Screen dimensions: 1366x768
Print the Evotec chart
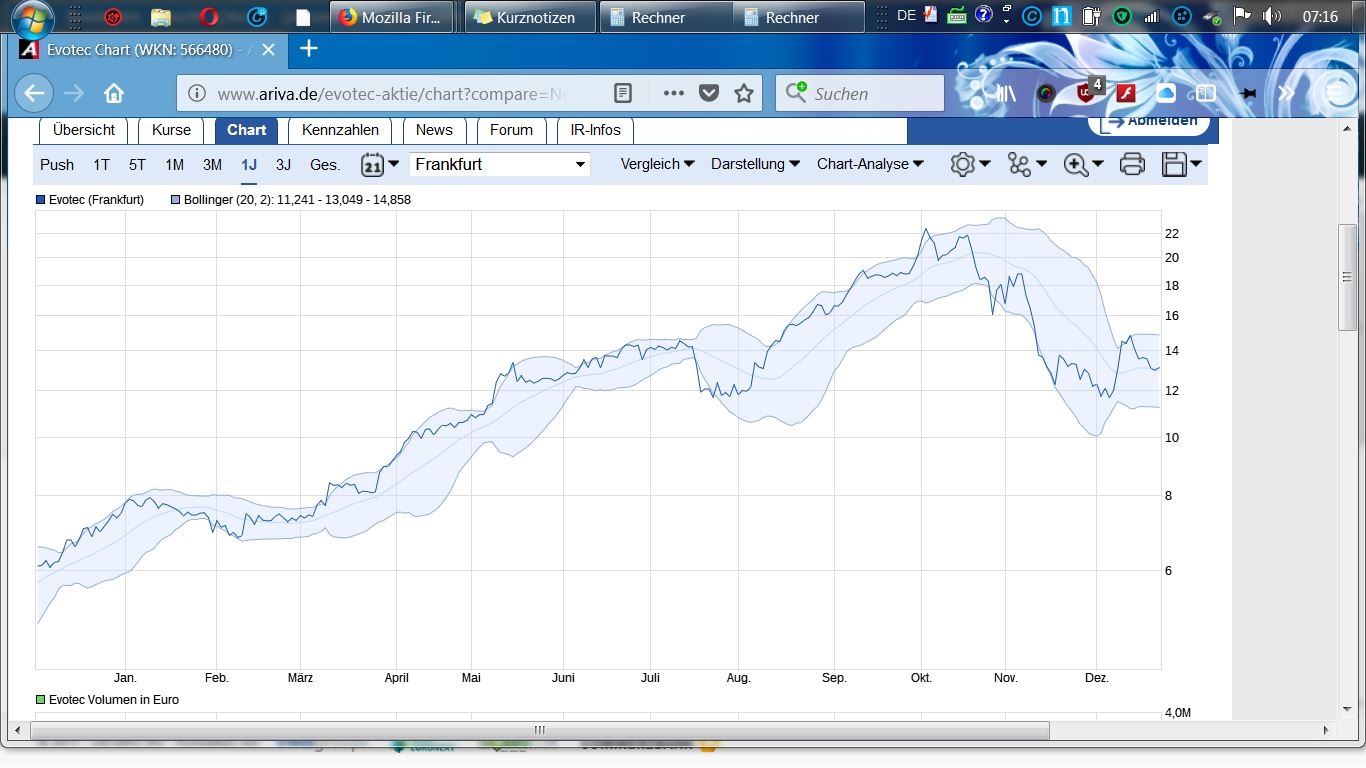[1132, 164]
